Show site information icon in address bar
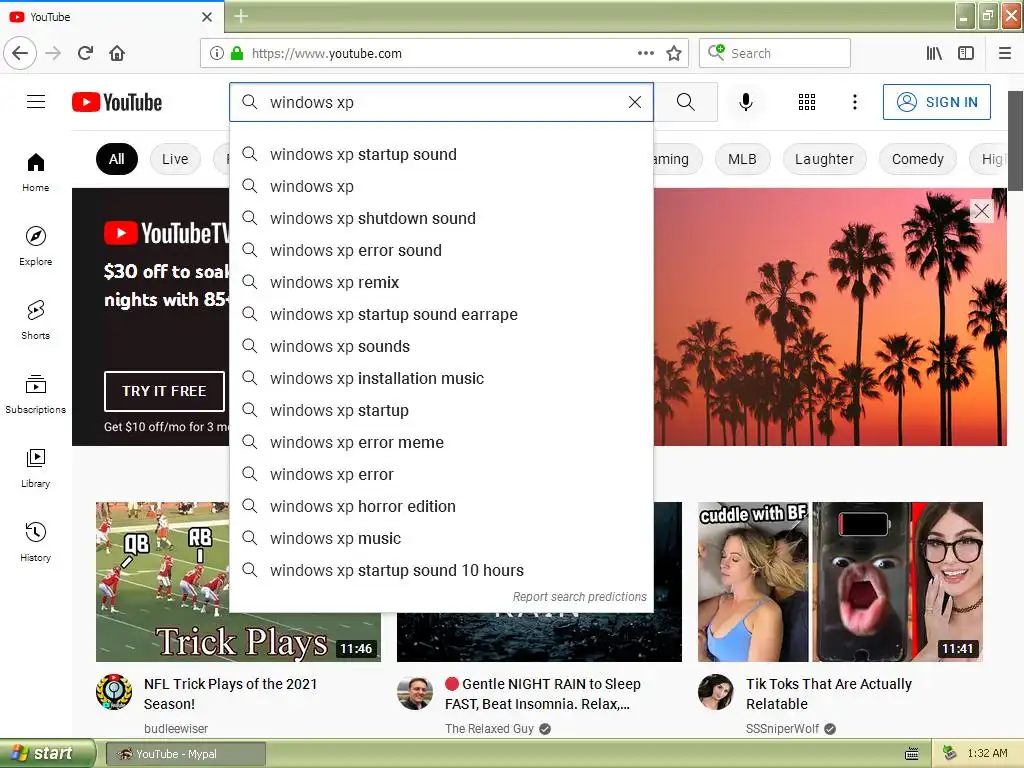 tap(217, 53)
